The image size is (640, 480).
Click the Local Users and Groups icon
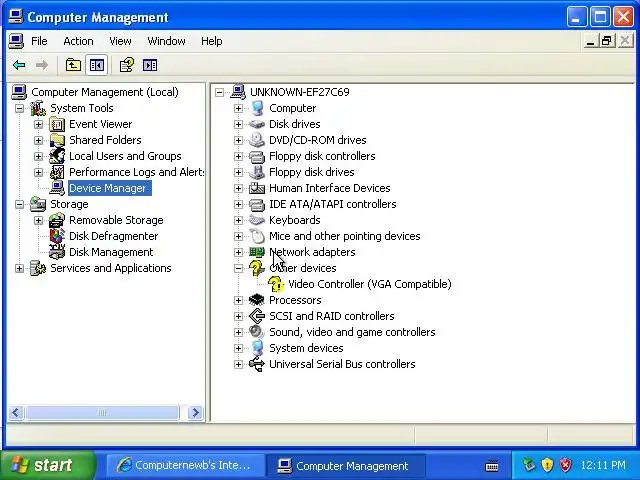click(57, 156)
